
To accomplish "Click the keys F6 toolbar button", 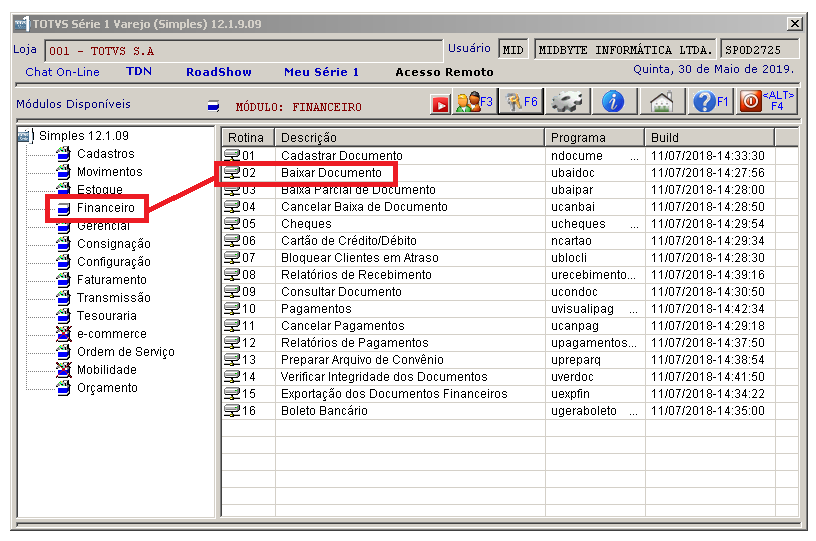I will coord(521,101).
